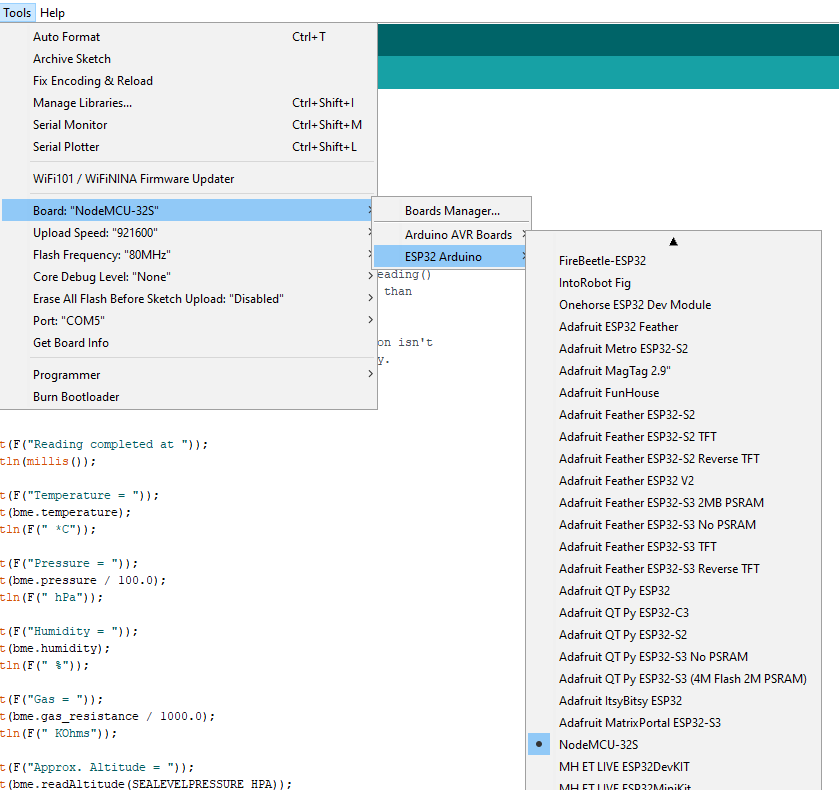This screenshot has height=790, width=839.
Task: Choose Adafruit Feather ESP32-S2 Reverse TFT
Action: point(674,459)
